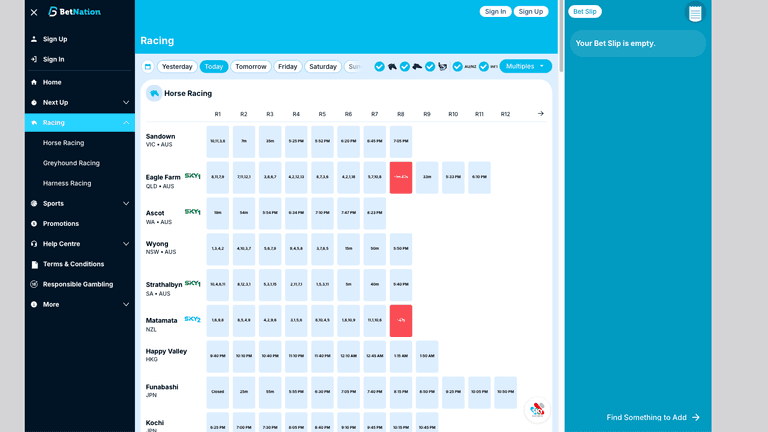Open Greyhound Racing submenu item

71,163
